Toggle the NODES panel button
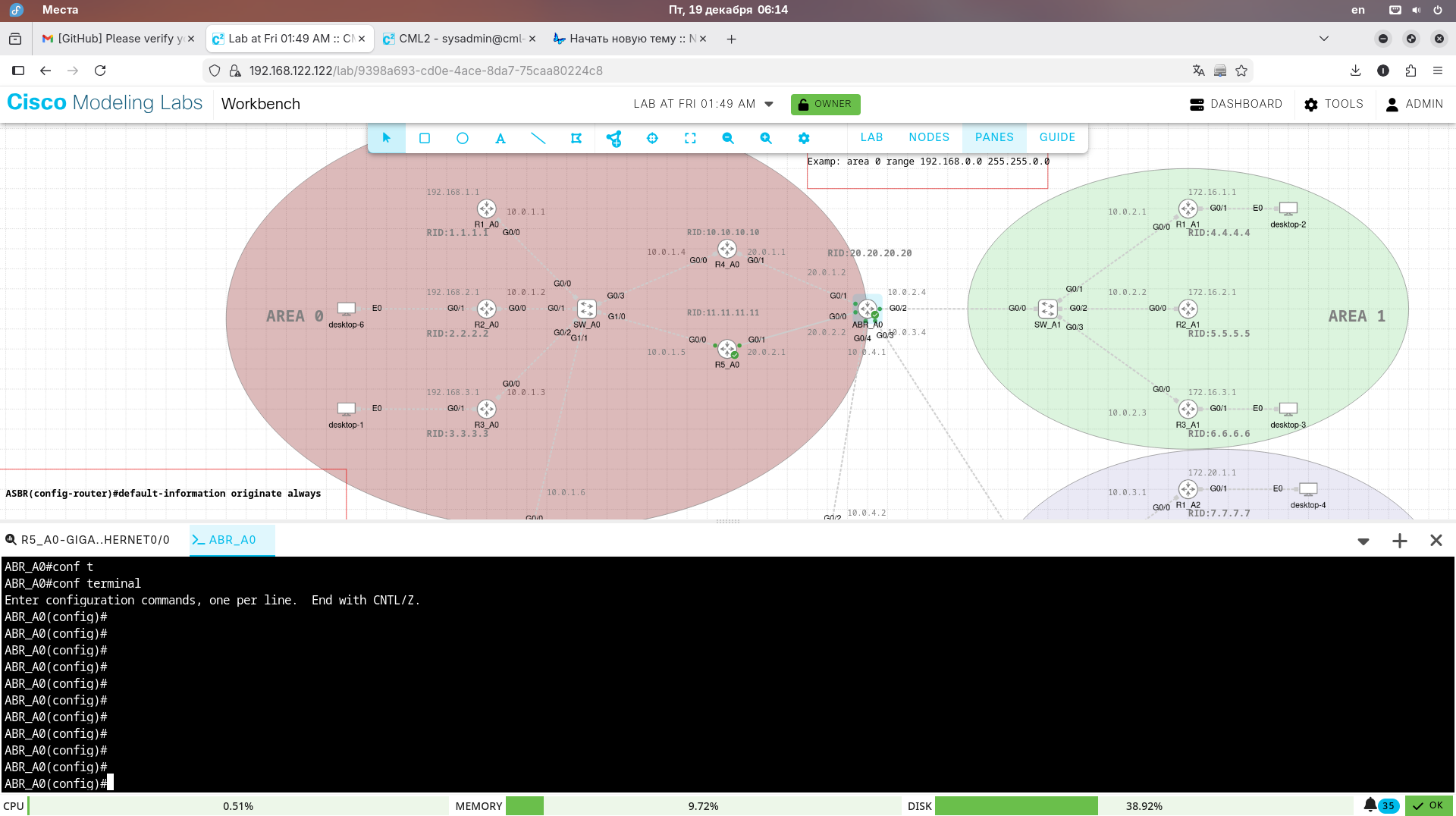The width and height of the screenshot is (1456, 816). (929, 137)
